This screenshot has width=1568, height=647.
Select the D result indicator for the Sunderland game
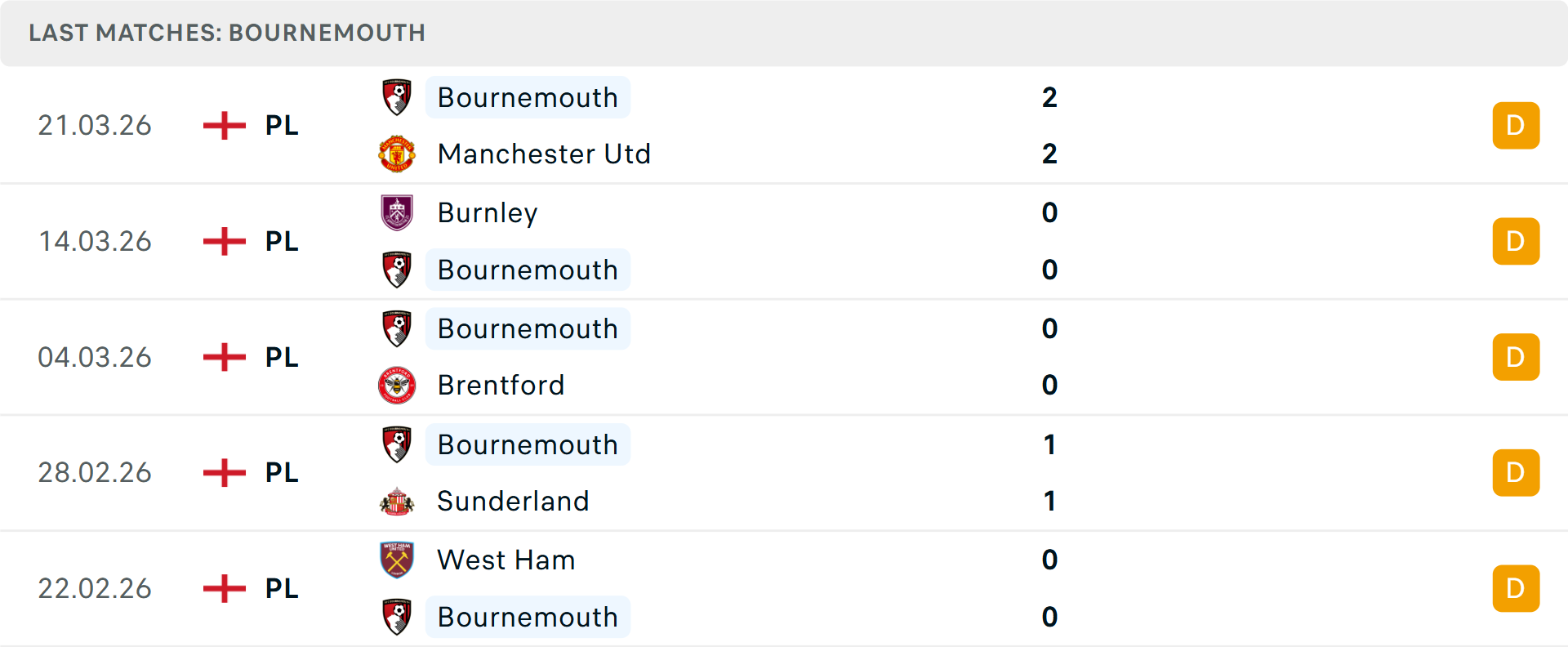[1516, 472]
